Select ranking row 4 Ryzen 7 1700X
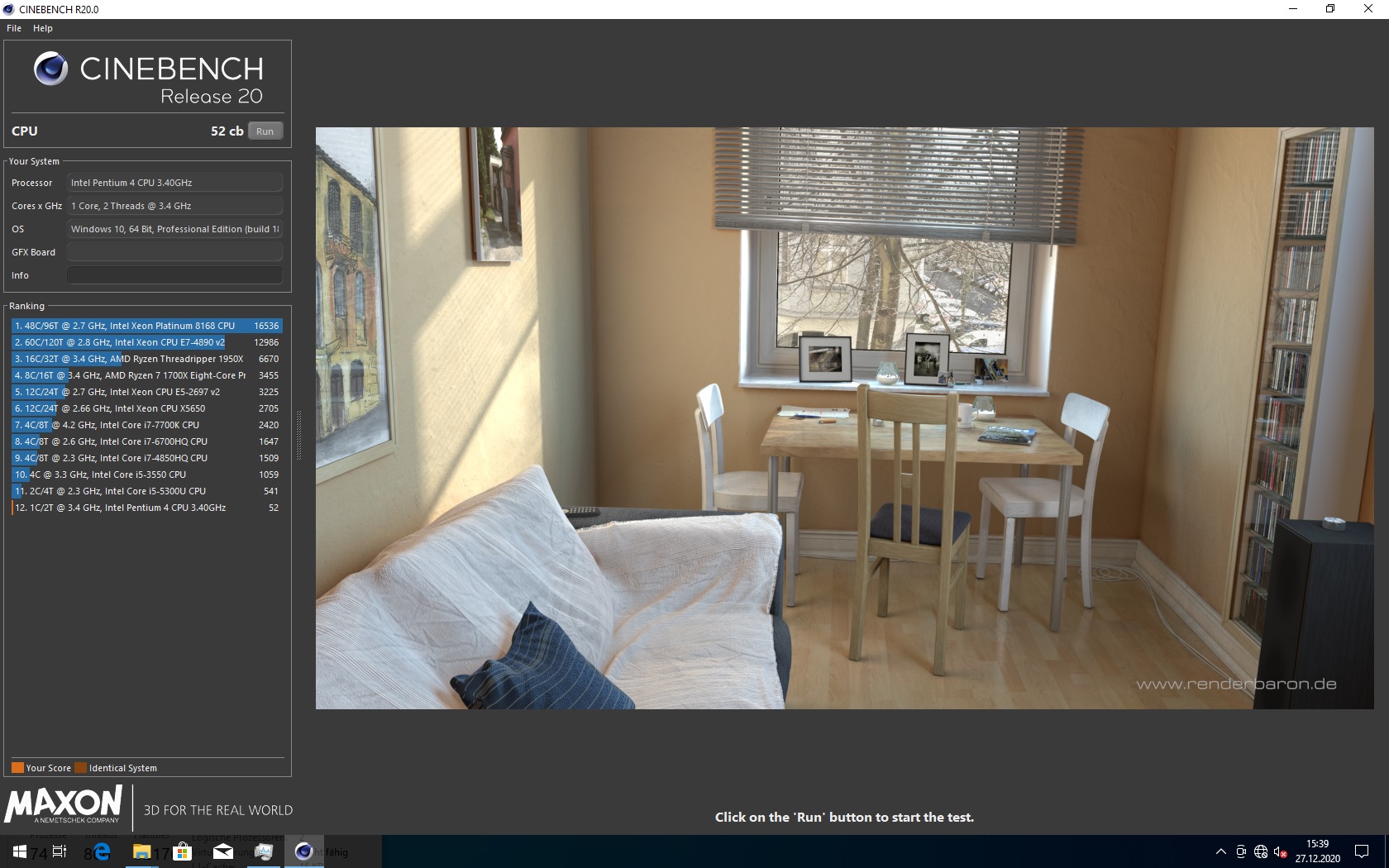 coord(147,375)
